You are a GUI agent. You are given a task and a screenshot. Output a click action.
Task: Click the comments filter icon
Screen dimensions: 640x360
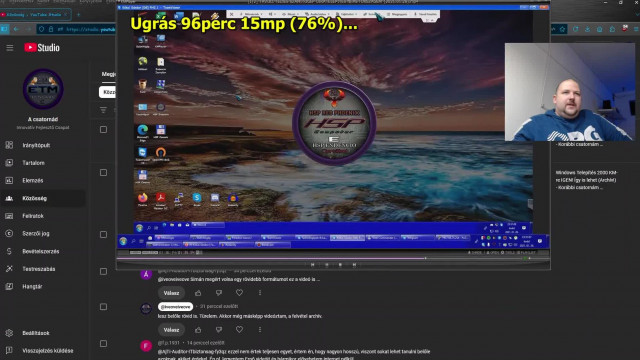point(103,110)
